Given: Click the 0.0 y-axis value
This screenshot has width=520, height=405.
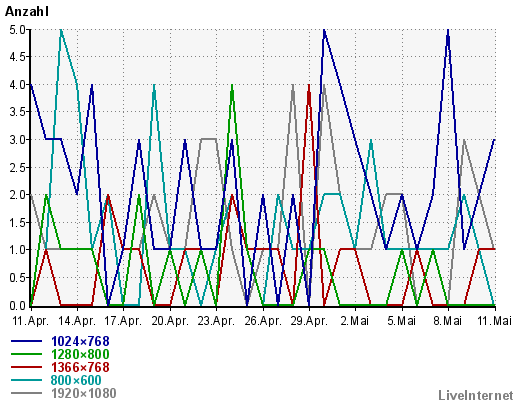Looking at the screenshot, I should coord(17,305).
